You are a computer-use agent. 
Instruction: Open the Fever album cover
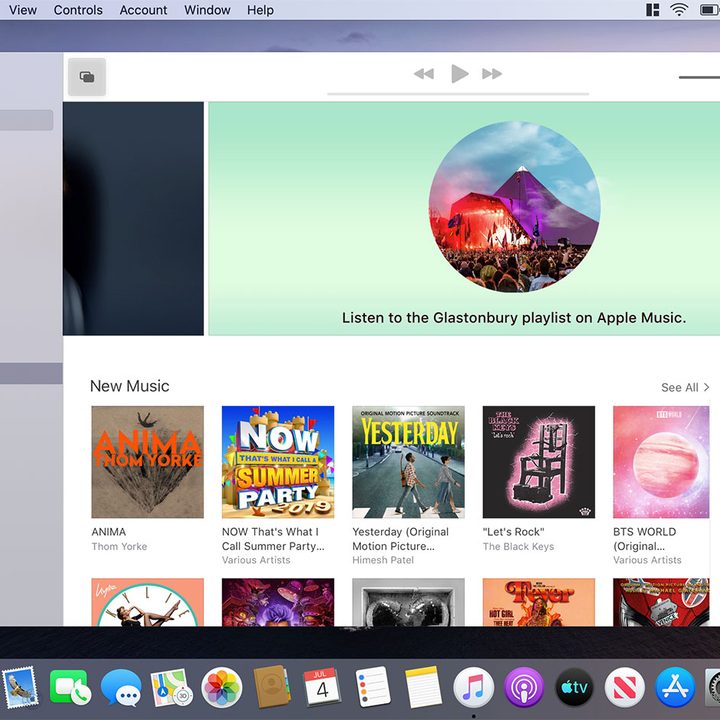coord(539,602)
